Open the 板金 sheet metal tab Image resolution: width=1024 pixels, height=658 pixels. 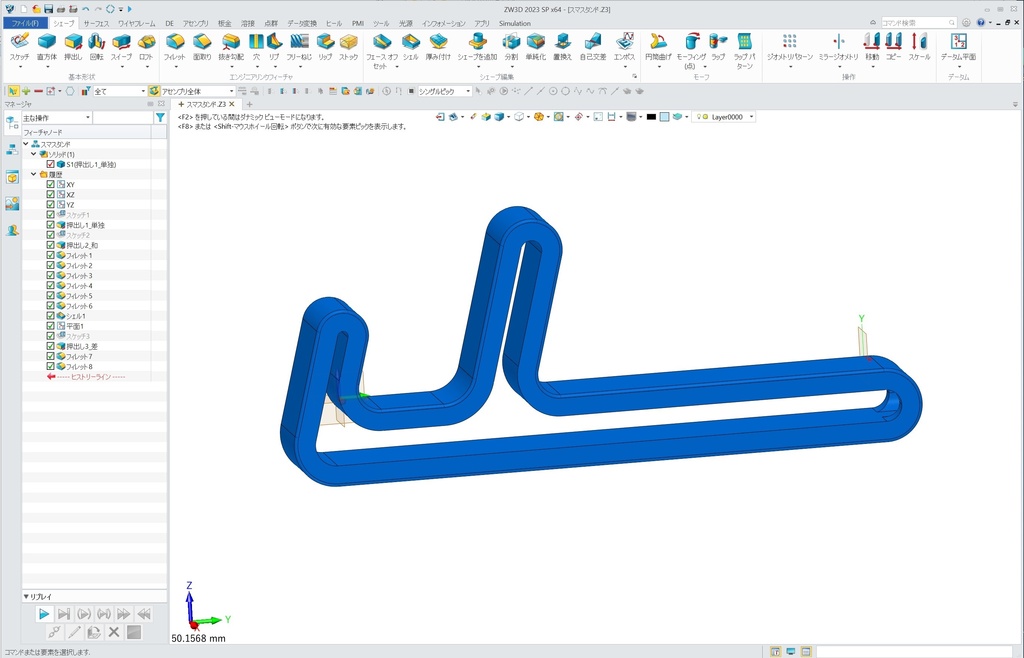click(225, 23)
